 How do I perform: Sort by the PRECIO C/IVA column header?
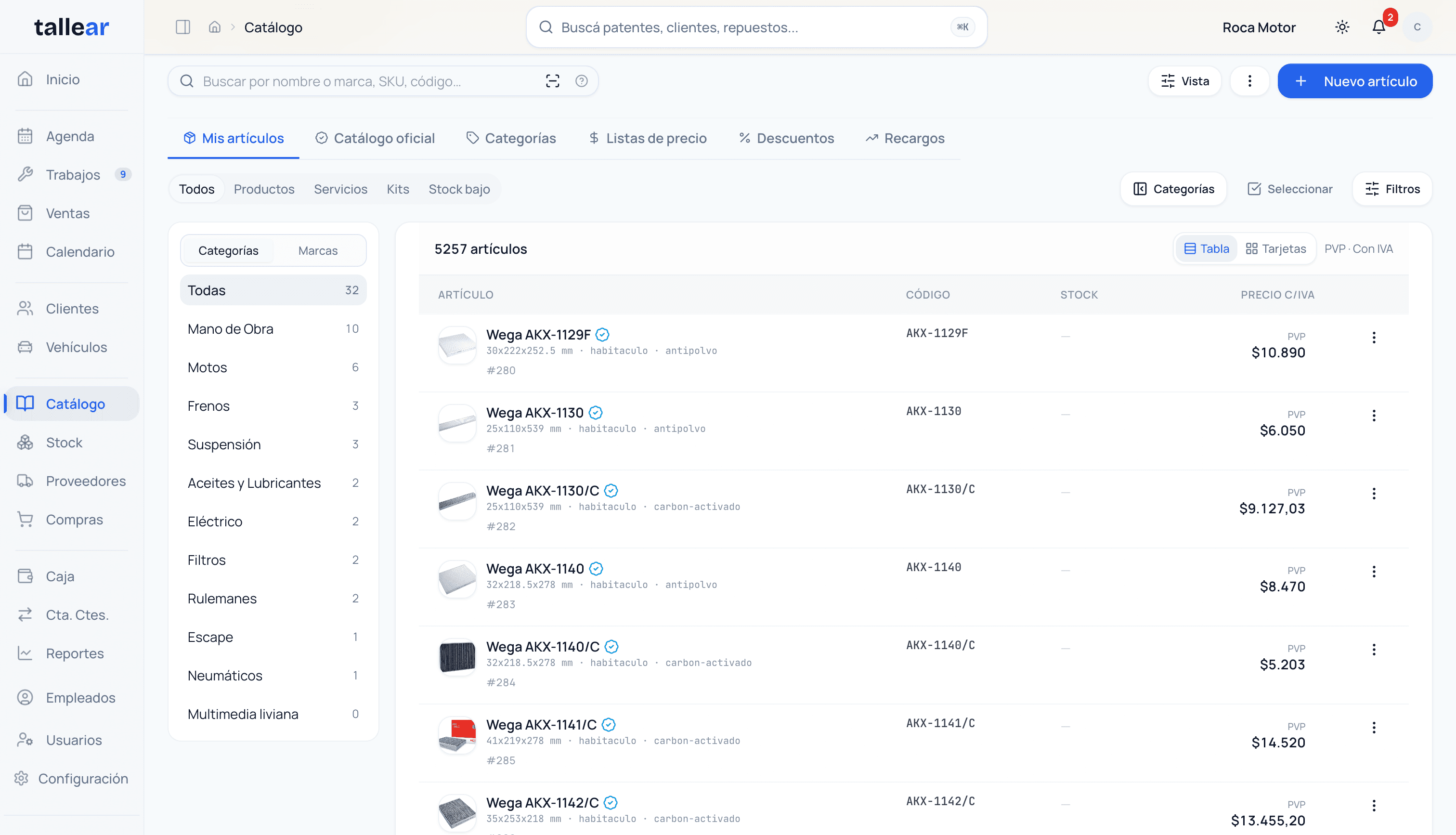[x=1277, y=294]
